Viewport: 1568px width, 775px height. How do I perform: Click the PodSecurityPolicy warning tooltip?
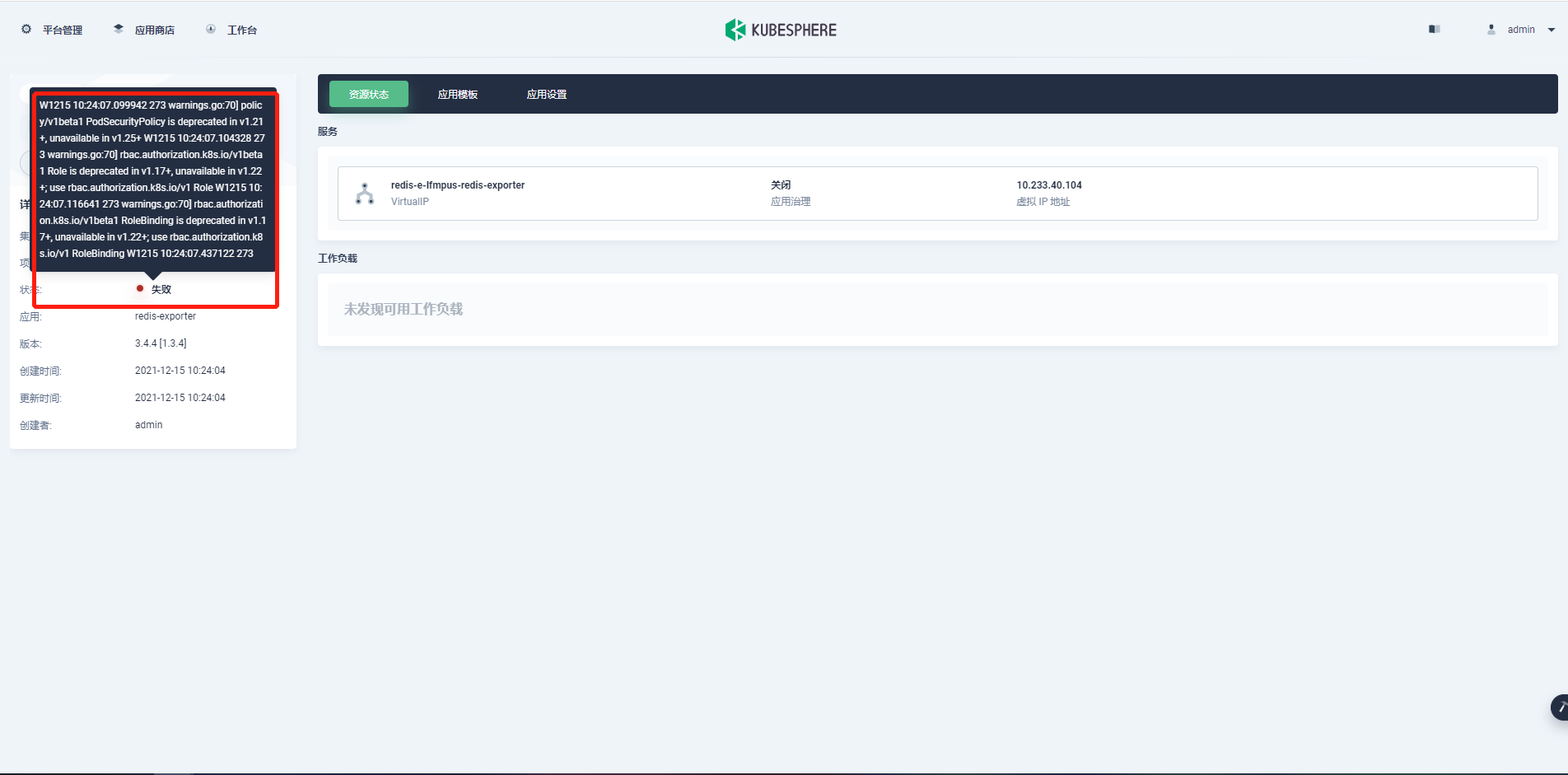coord(155,180)
